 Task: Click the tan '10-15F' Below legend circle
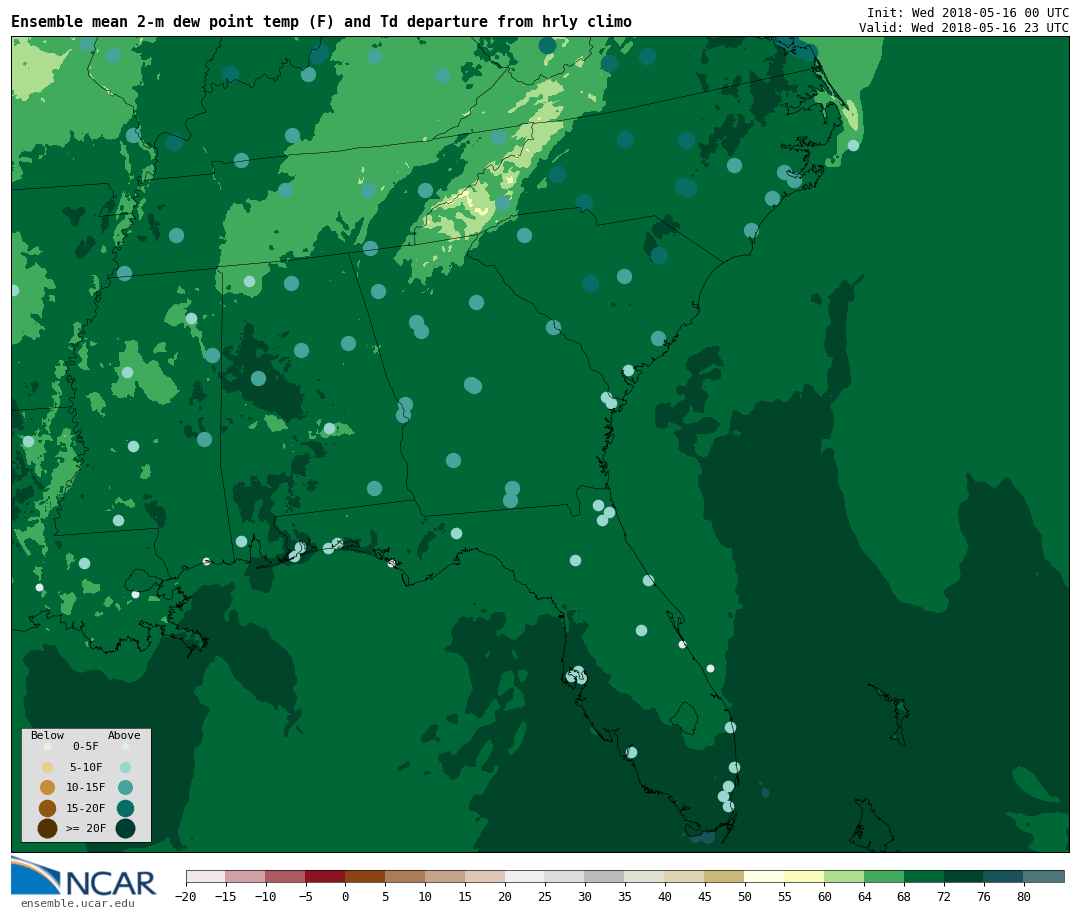coord(47,787)
